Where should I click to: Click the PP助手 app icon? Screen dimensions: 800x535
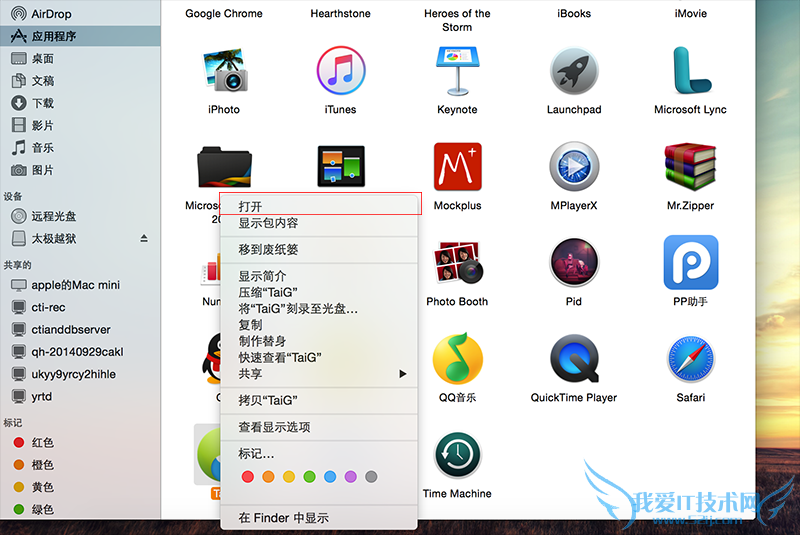click(691, 262)
